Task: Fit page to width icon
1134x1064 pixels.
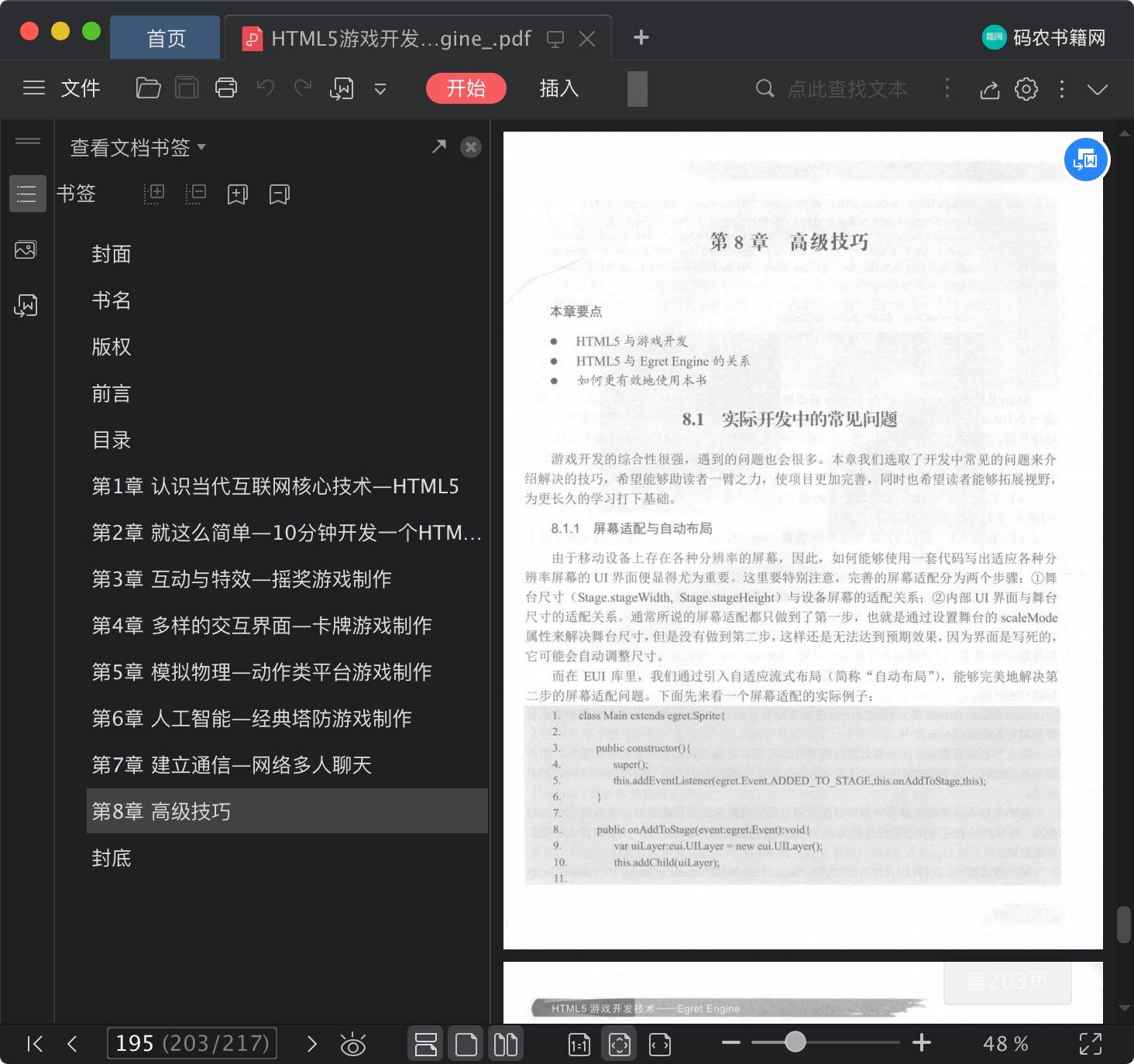Action: pyautogui.click(x=660, y=1045)
